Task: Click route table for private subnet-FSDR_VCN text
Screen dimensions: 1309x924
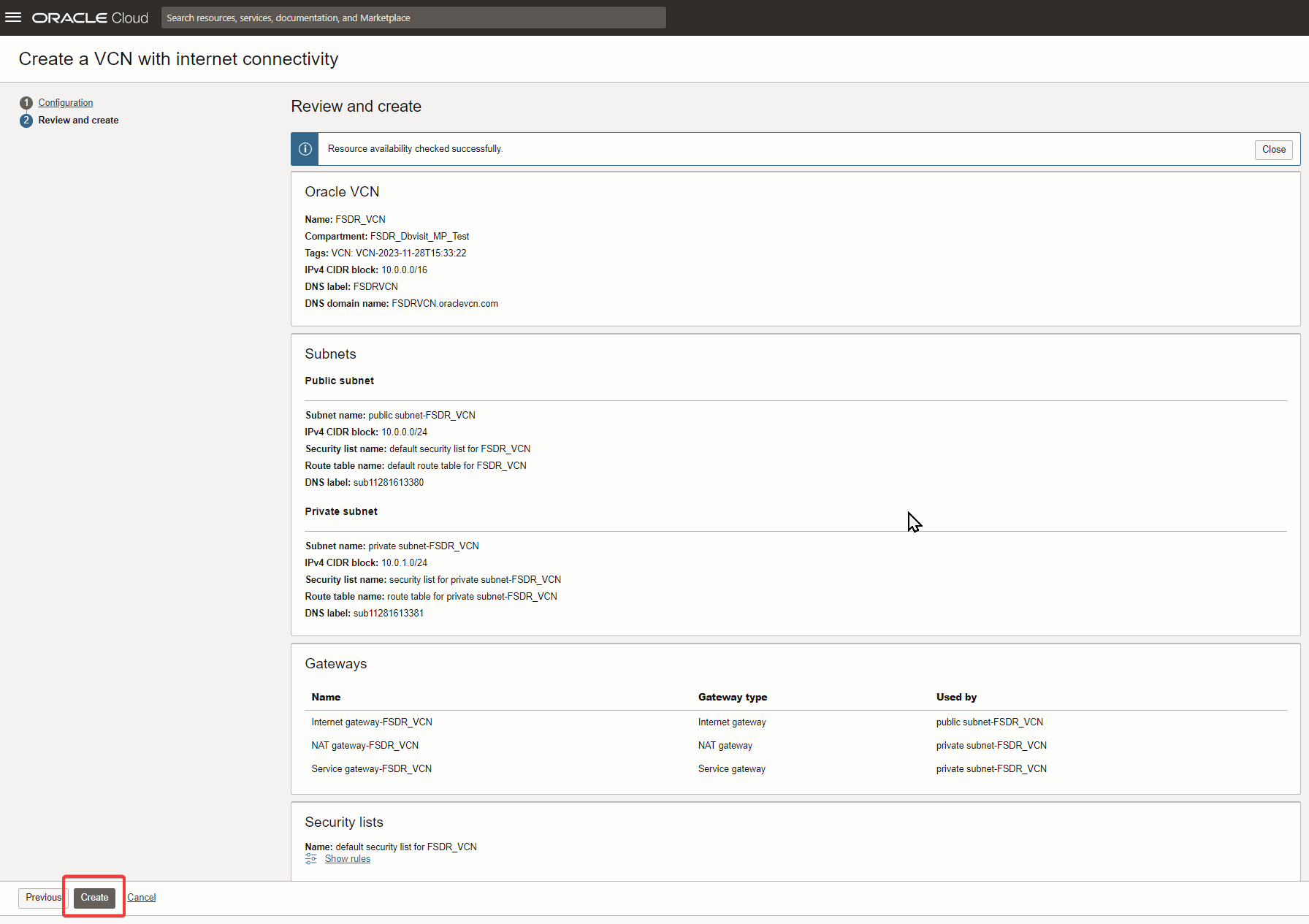Action: (x=472, y=597)
